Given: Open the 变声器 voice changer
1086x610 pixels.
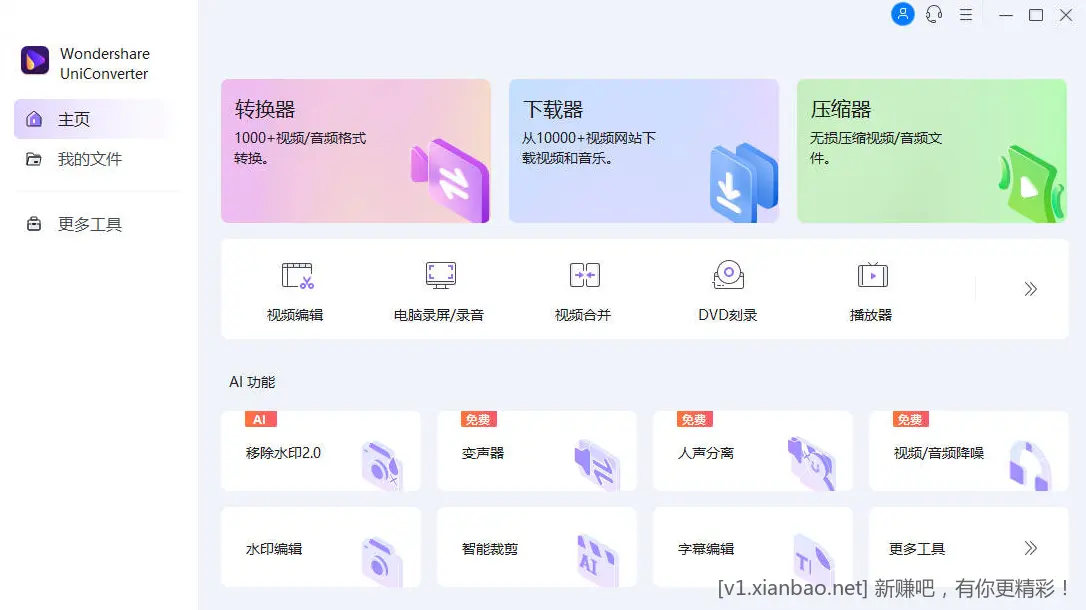Looking at the screenshot, I should click(x=537, y=451).
